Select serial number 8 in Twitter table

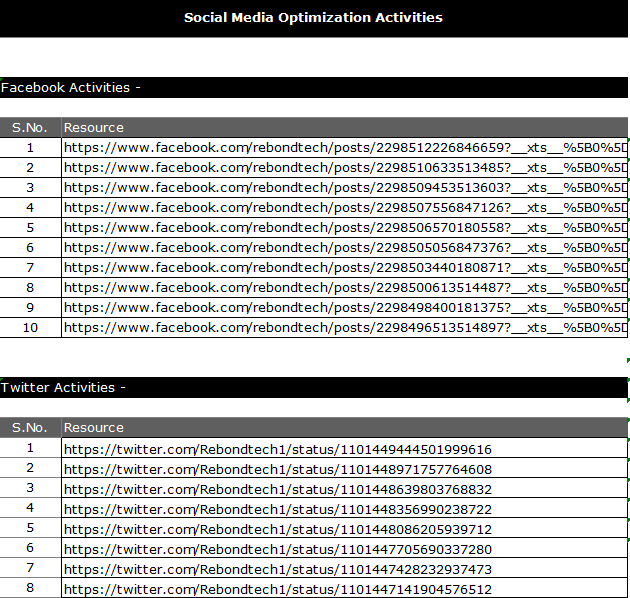30,588
